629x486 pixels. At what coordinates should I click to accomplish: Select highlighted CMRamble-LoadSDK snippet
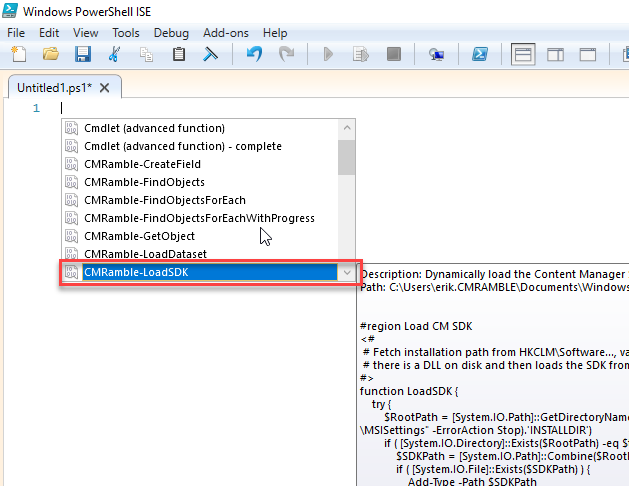tap(209, 272)
